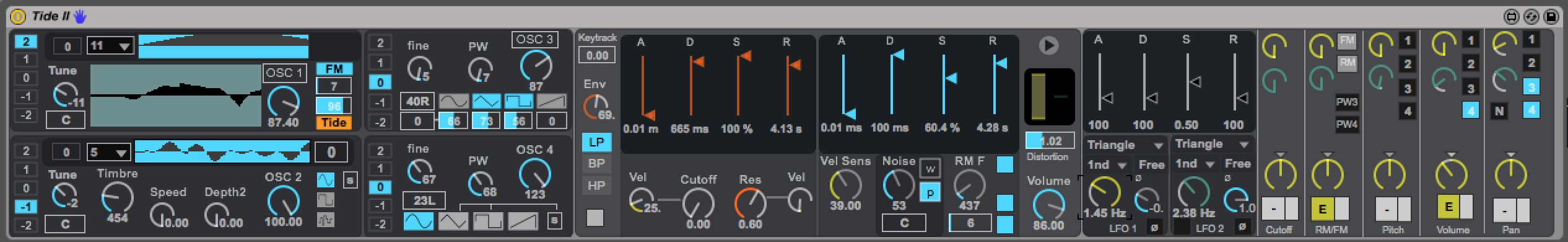This screenshot has width=1568, height=242.
Task: Toggle the orange Tide button
Action: tap(334, 123)
